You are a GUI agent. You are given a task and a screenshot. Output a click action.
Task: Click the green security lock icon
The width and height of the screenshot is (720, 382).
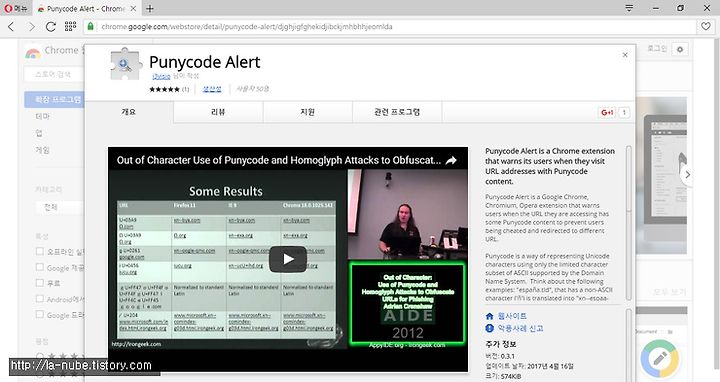90,27
